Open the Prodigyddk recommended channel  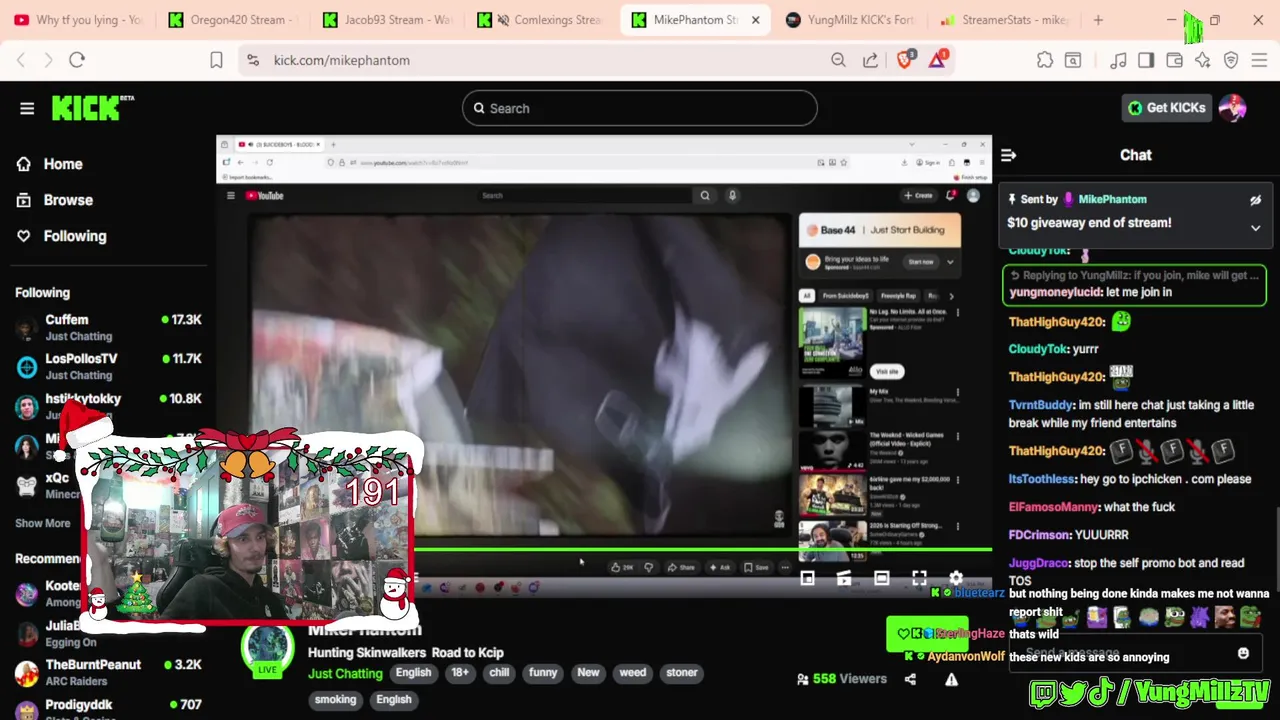click(x=108, y=708)
